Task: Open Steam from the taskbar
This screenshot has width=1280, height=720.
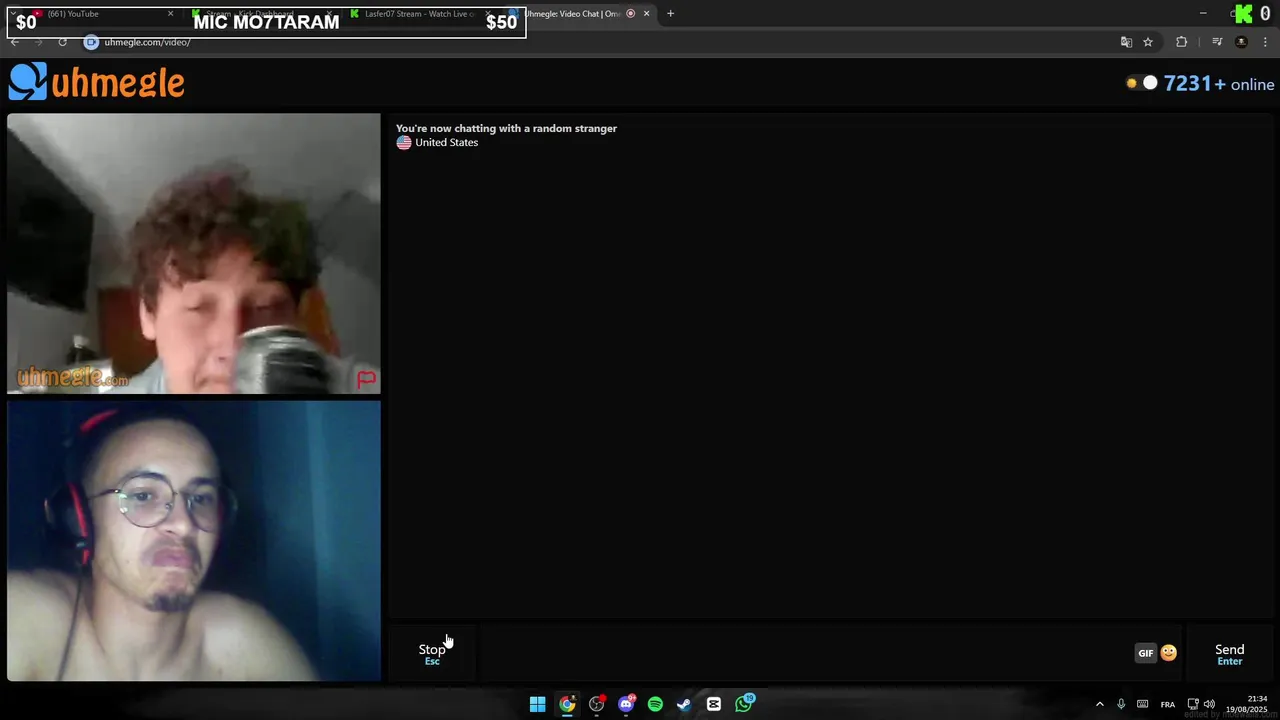Action: pos(684,704)
